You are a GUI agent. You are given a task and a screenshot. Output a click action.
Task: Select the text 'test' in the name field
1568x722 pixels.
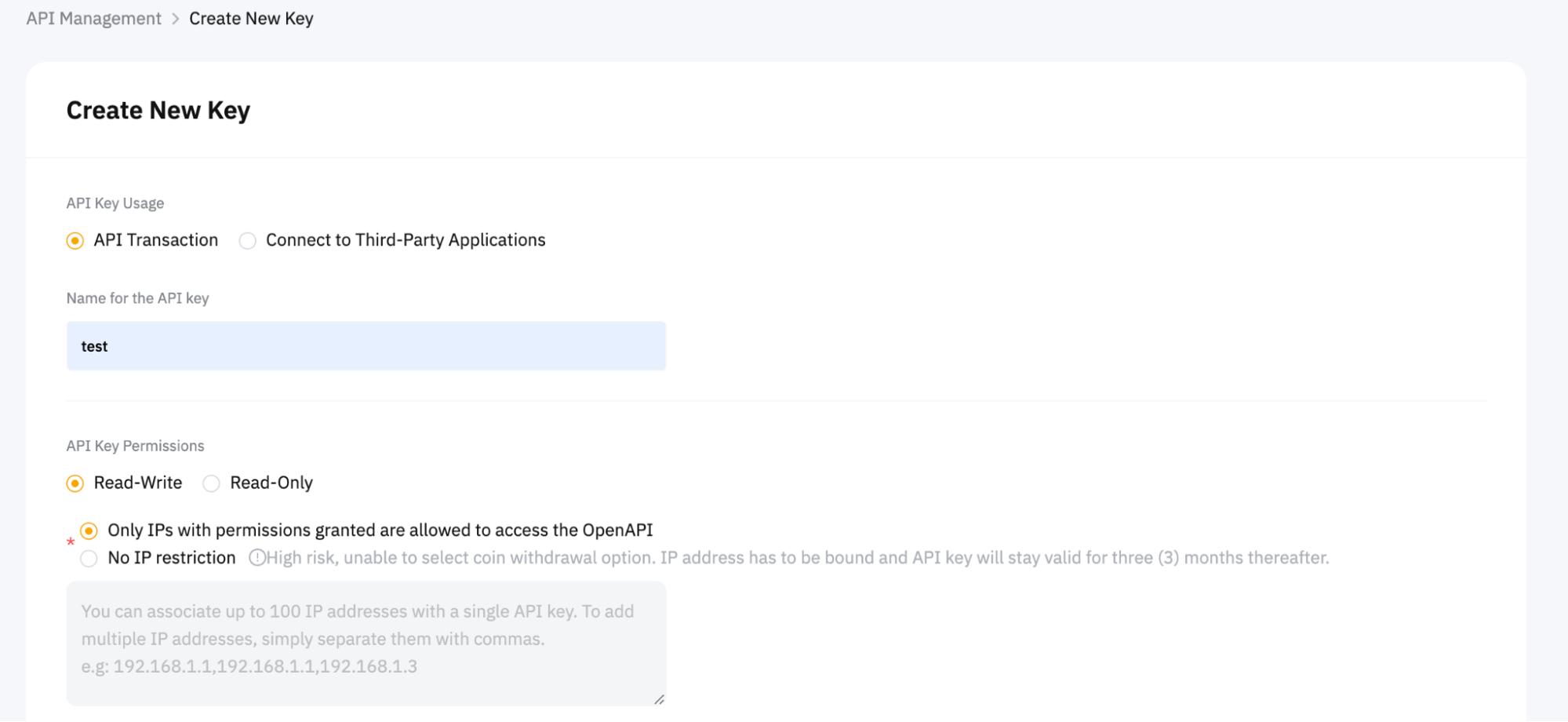(94, 346)
